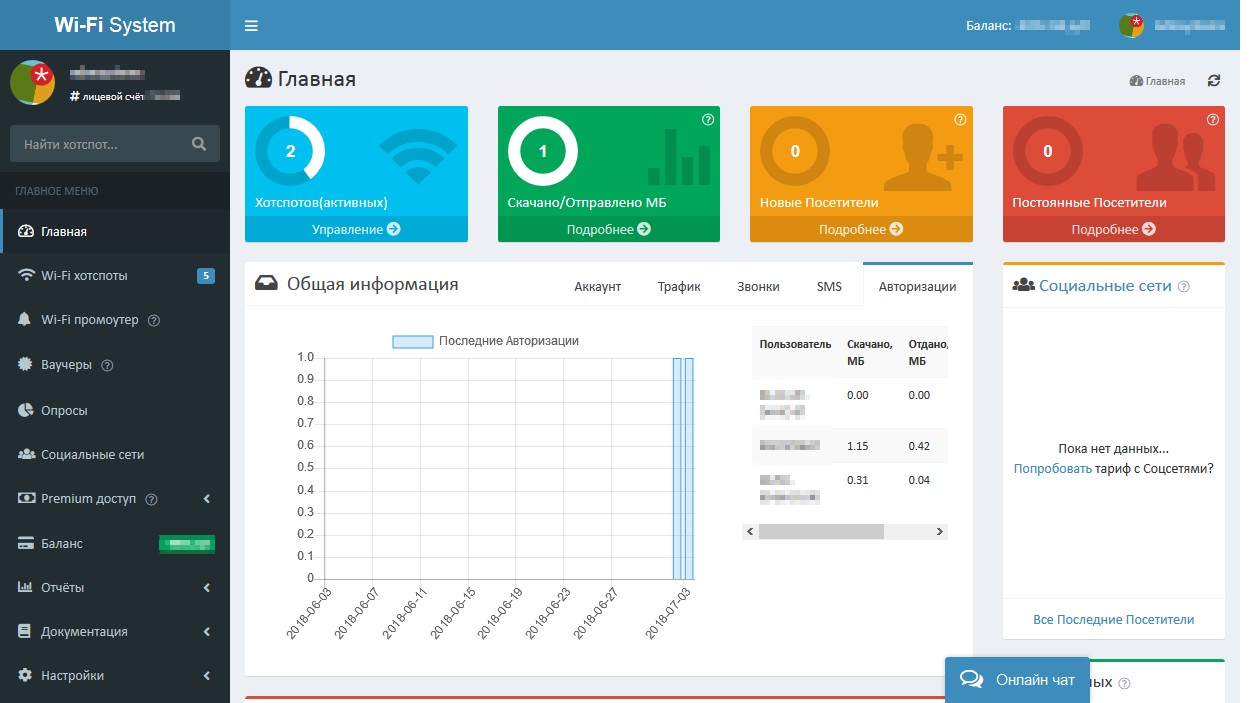Expand the Premium доступ submenu
Image resolution: width=1257 pixels, height=703 pixels.
pos(115,499)
